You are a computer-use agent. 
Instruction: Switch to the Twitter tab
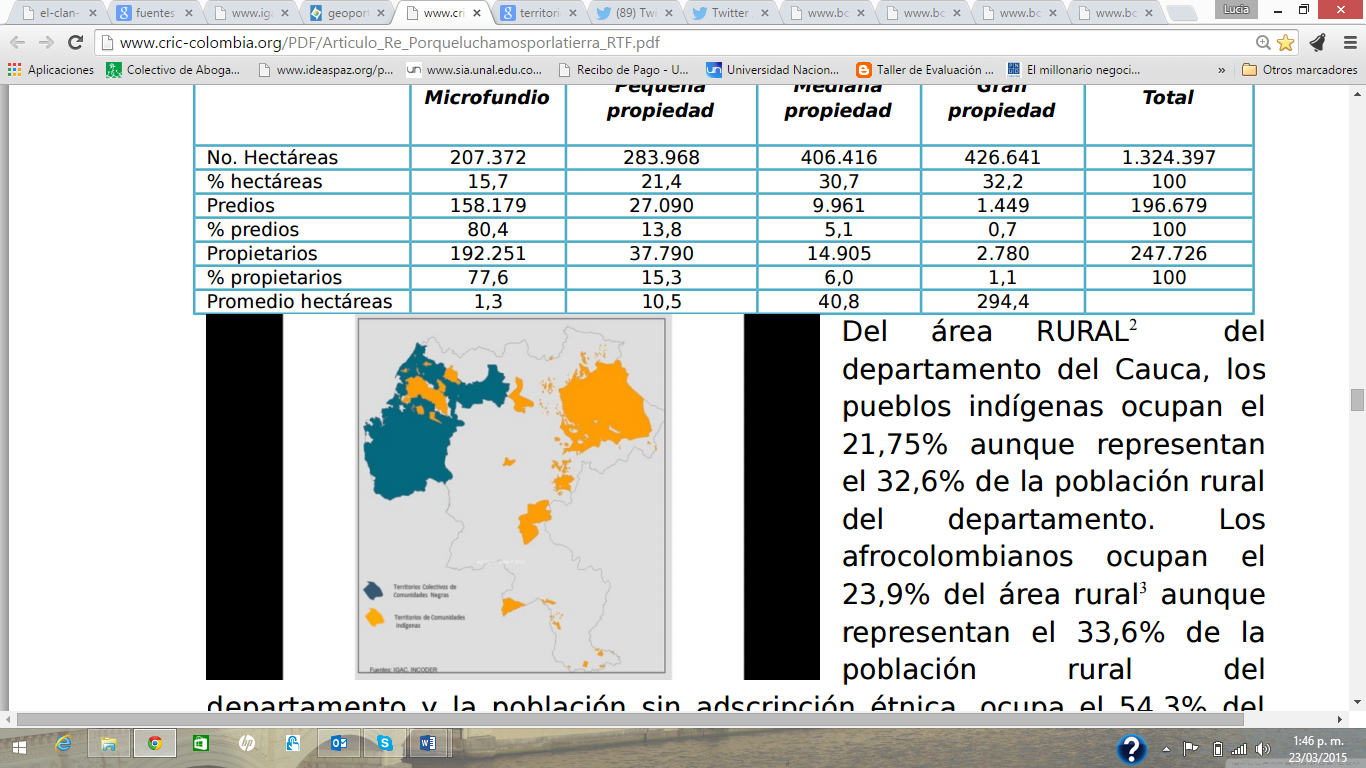[x=732, y=14]
